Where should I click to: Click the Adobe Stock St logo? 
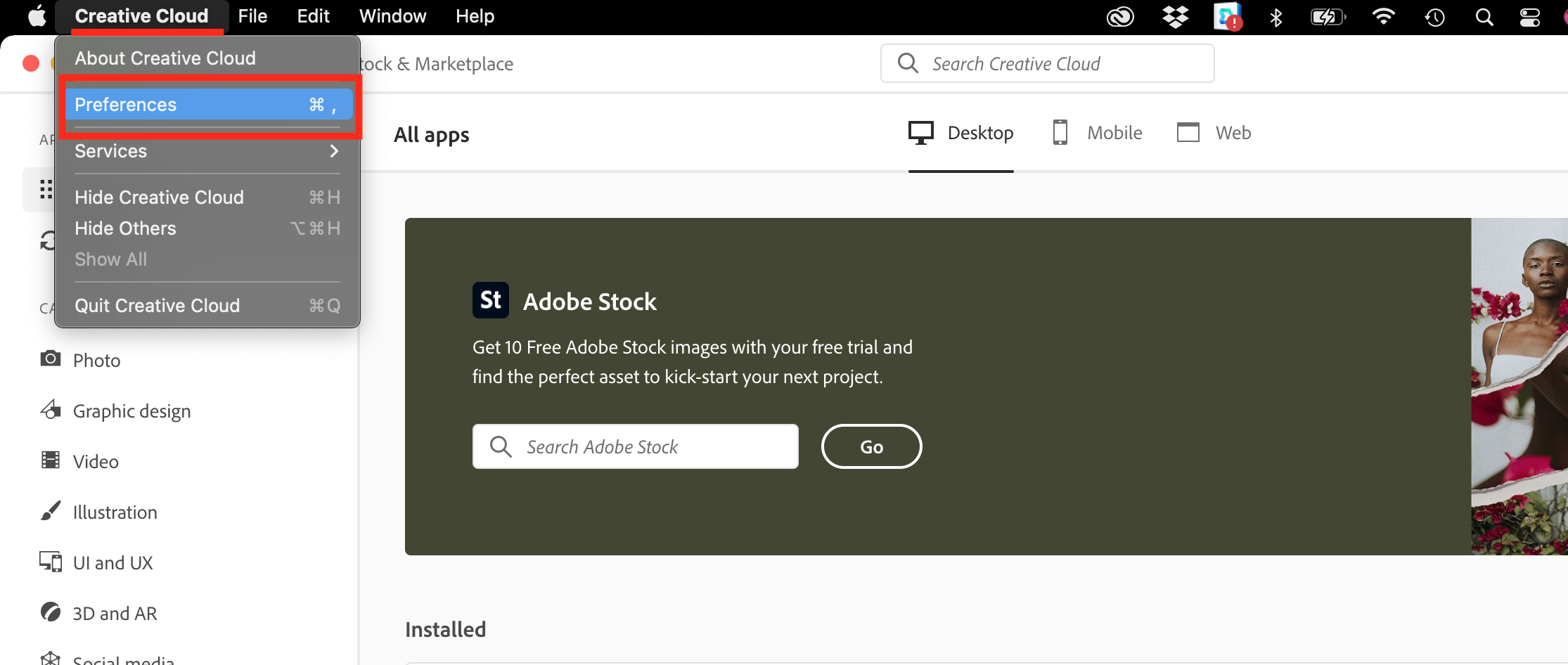click(x=491, y=300)
